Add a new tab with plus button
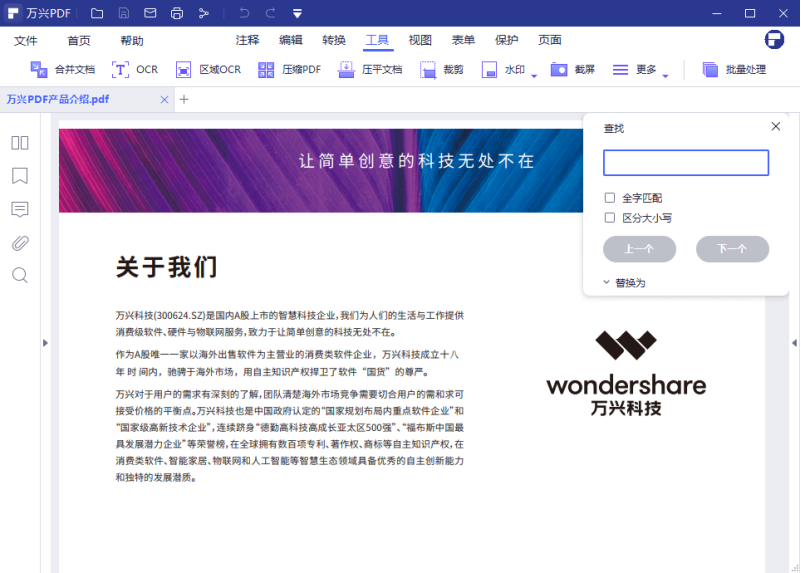801x573 pixels. click(184, 100)
